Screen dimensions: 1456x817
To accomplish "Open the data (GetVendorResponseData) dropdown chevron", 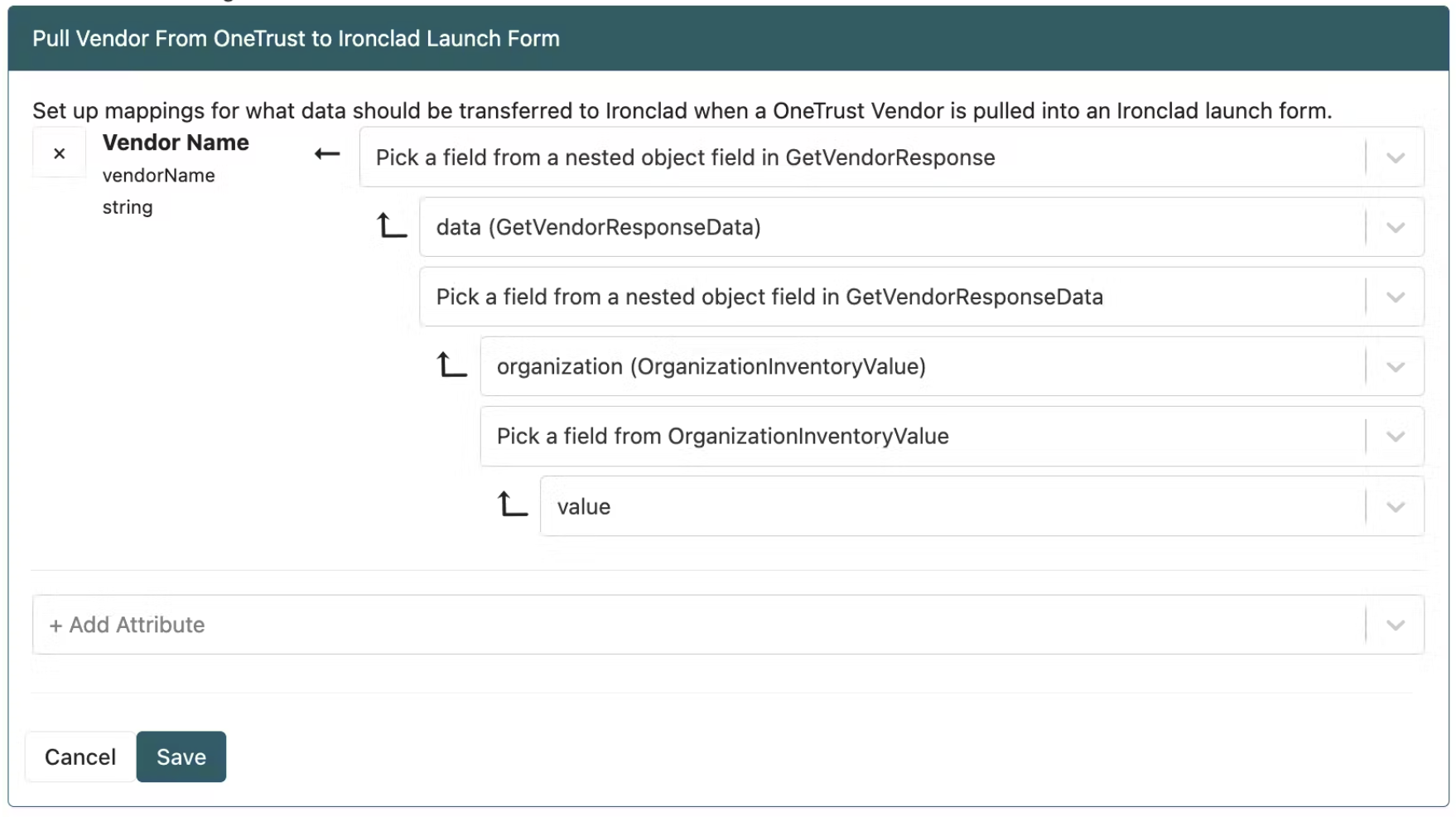I will pos(1396,227).
